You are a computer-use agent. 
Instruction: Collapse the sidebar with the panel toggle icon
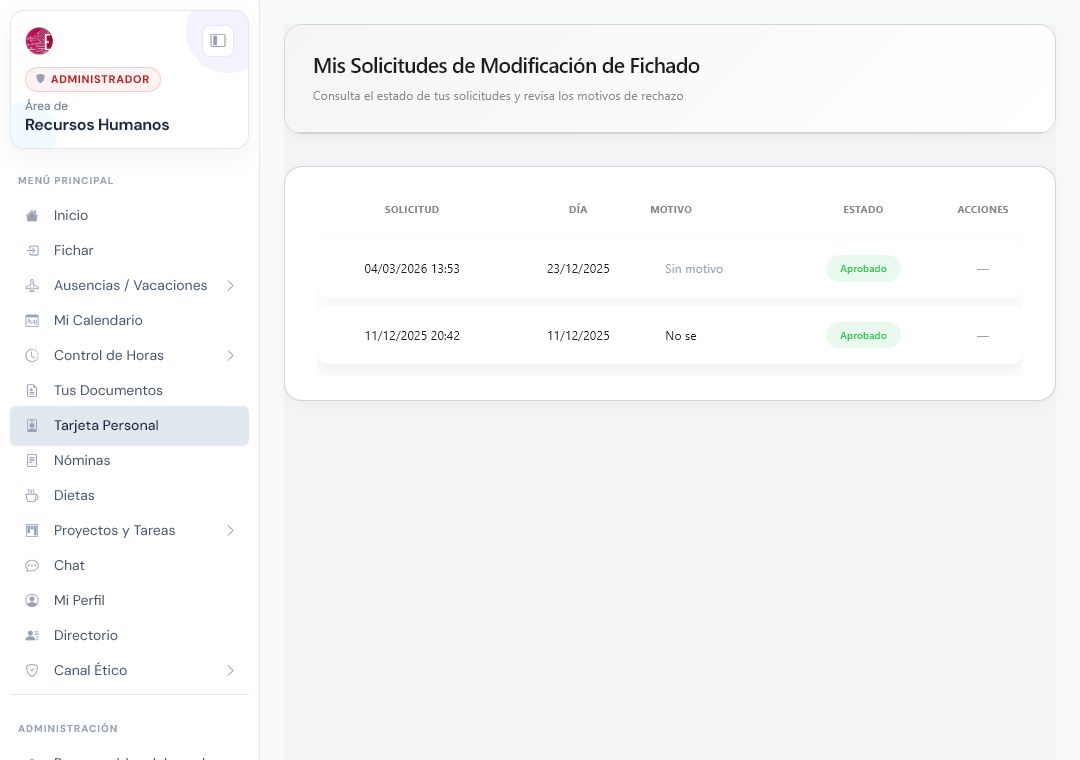click(218, 41)
